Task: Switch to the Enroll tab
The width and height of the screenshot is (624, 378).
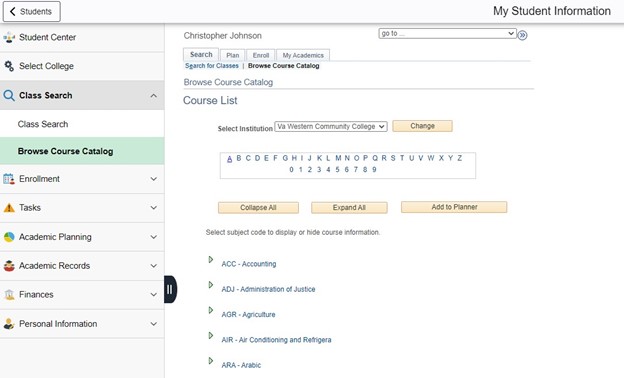Action: tap(261, 55)
